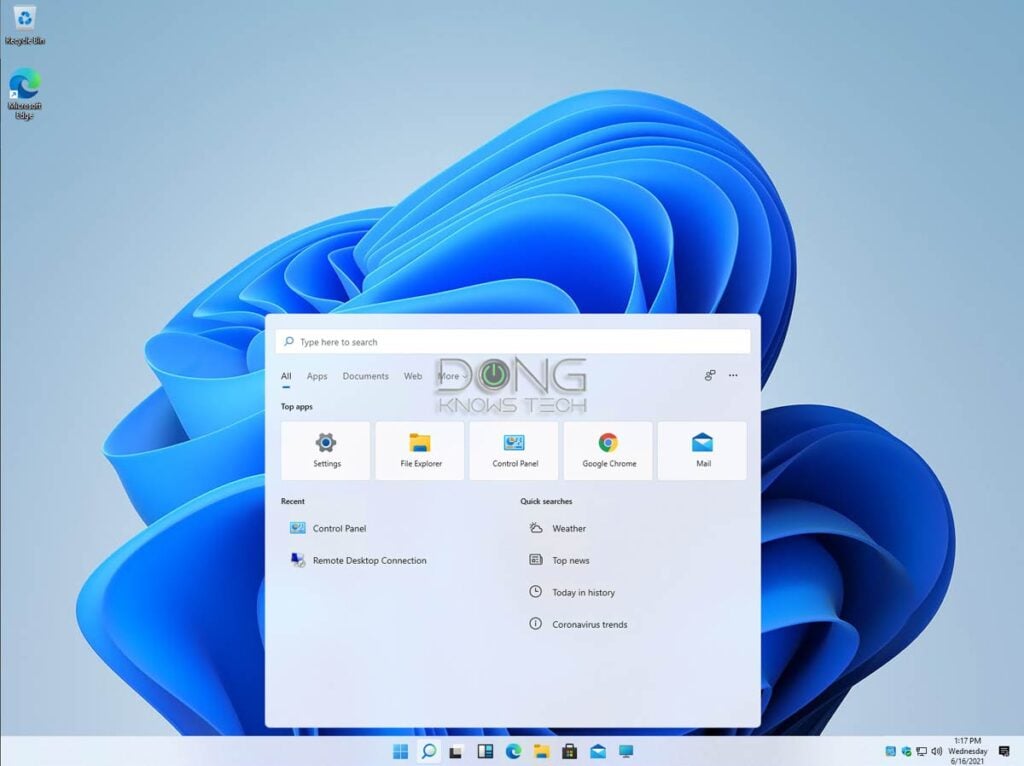Click the Search magnifier in the taskbar
The width and height of the screenshot is (1024, 766).
click(x=428, y=752)
